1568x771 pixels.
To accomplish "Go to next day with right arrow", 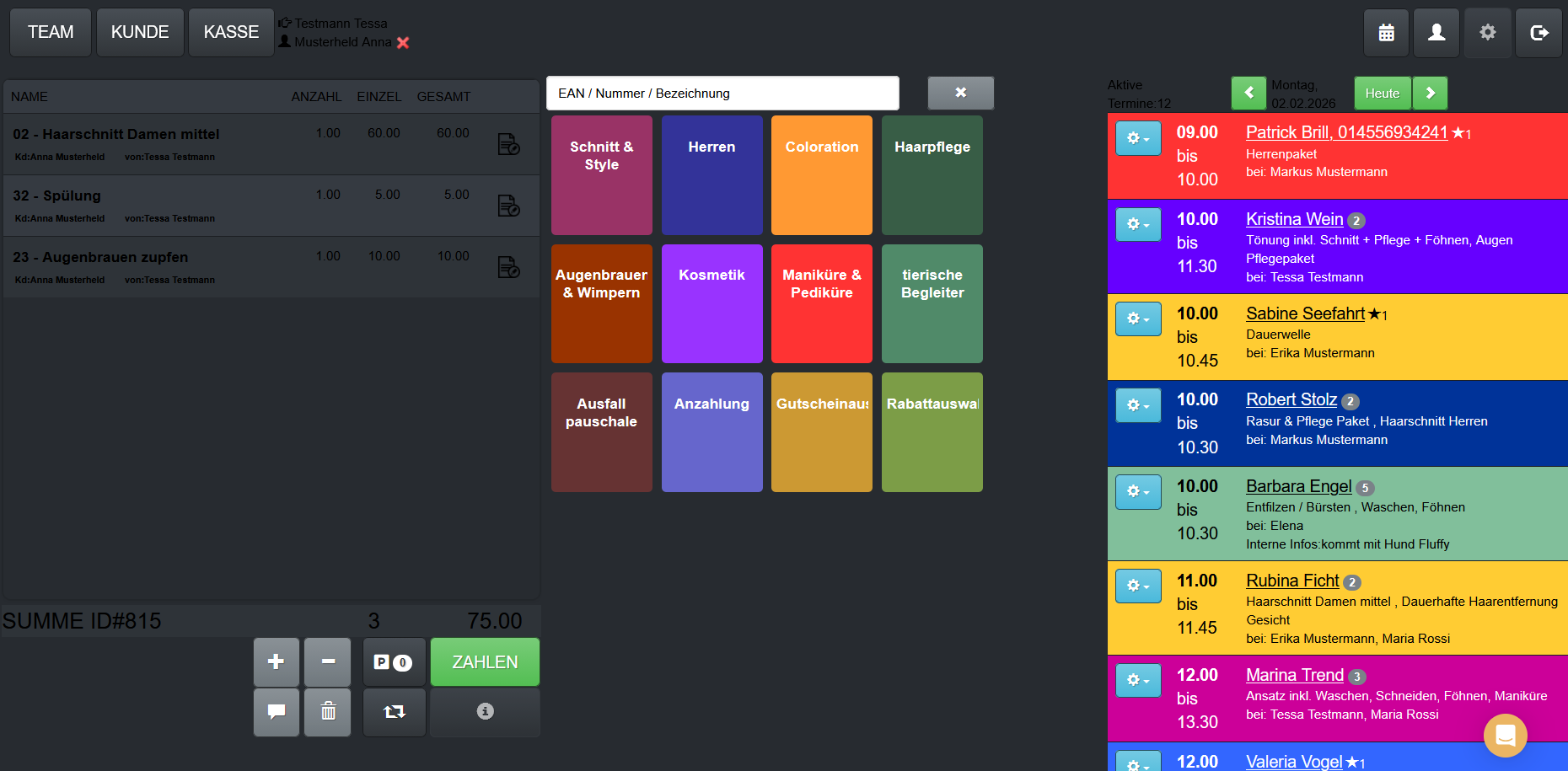I will [1431, 94].
